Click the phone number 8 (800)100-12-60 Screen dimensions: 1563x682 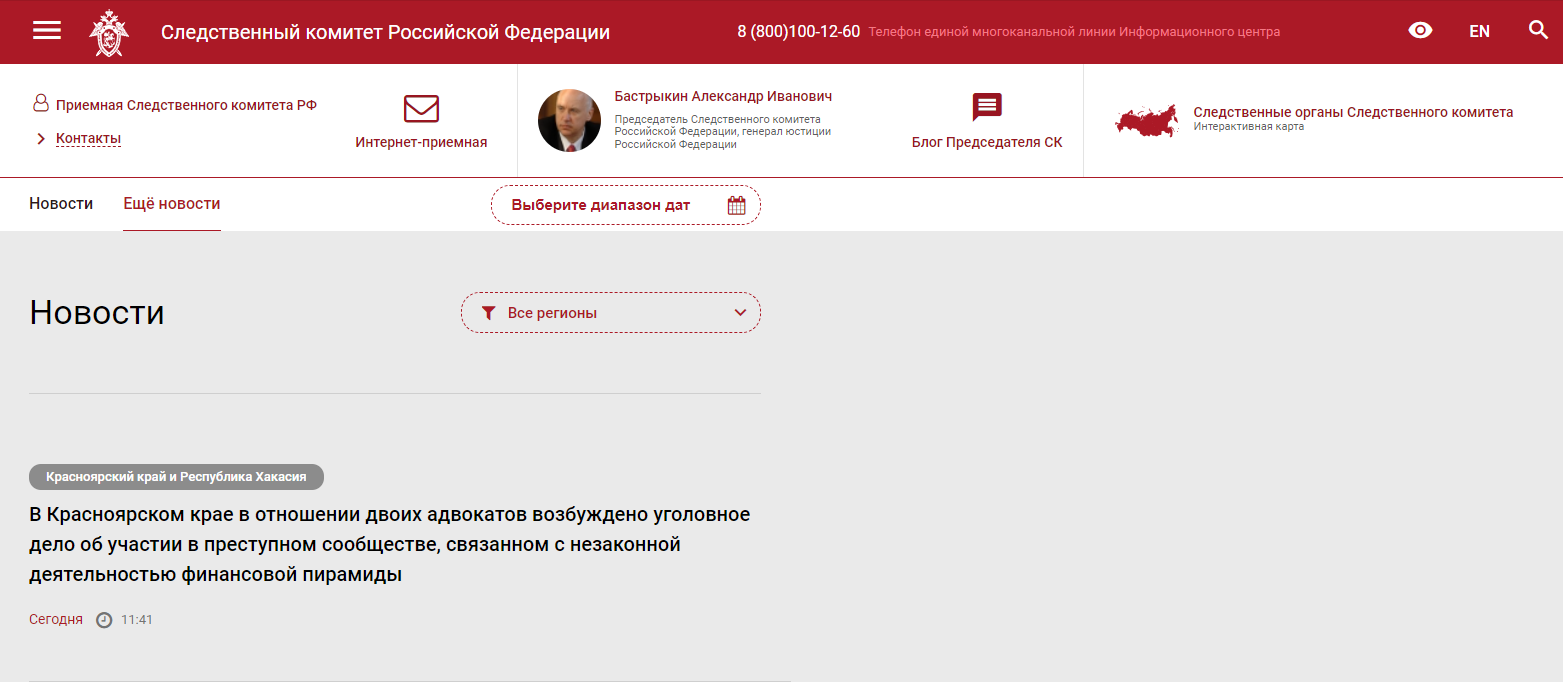(x=798, y=32)
